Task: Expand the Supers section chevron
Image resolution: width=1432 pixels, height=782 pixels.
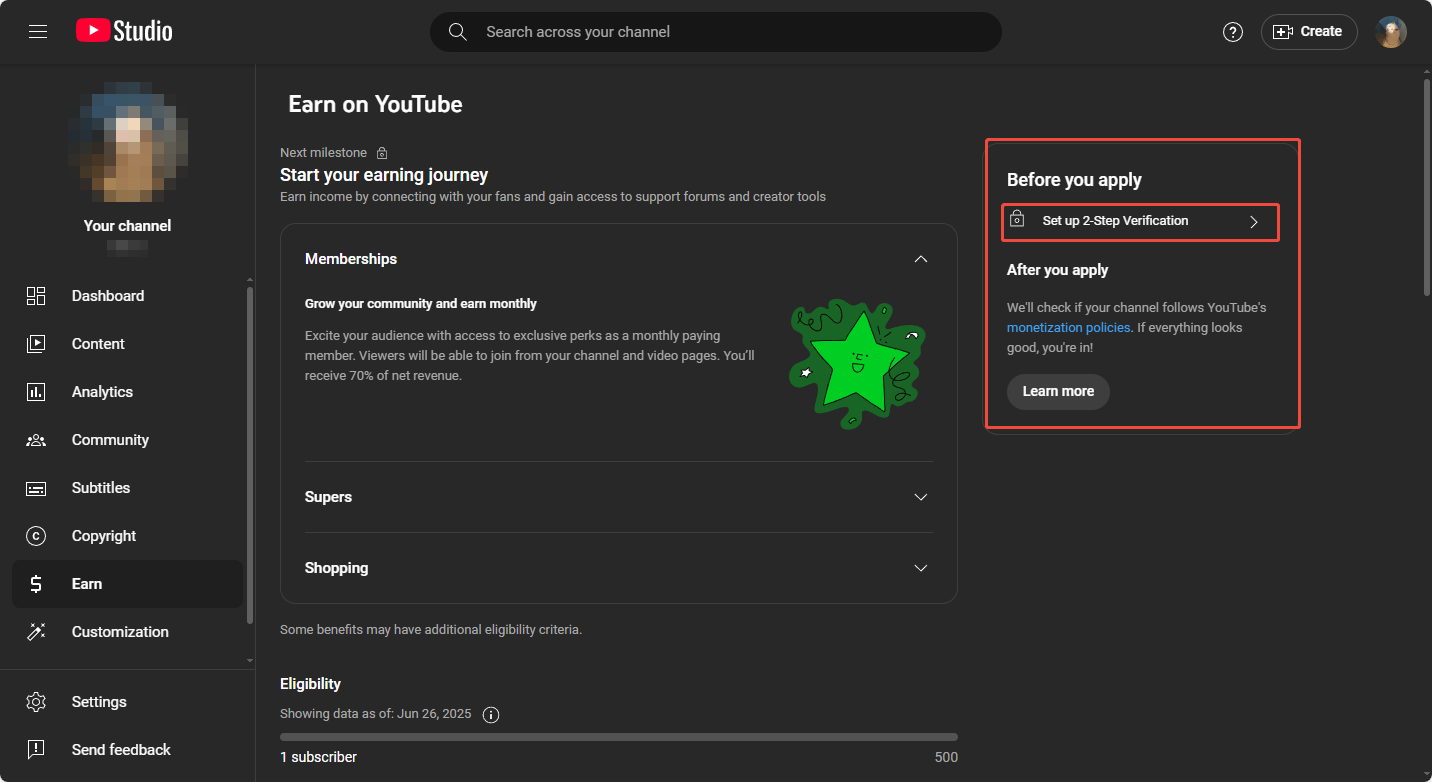Action: click(921, 497)
